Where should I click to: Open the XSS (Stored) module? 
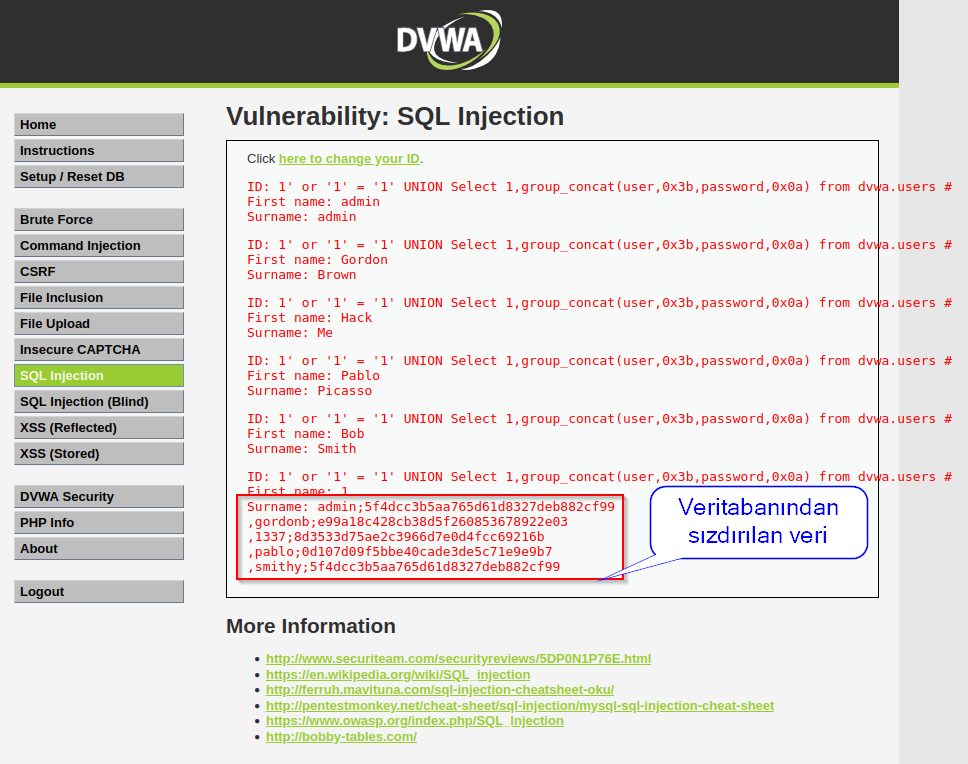[x=99, y=454]
